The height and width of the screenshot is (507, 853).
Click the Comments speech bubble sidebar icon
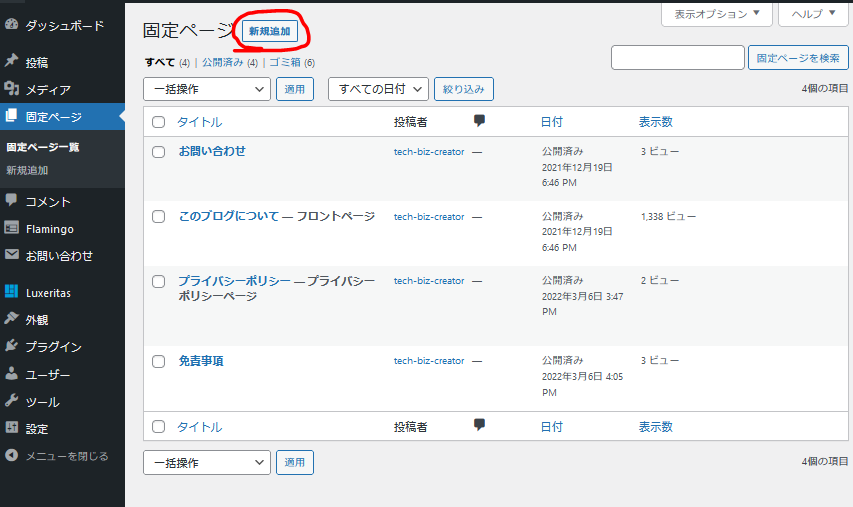pyautogui.click(x=11, y=201)
